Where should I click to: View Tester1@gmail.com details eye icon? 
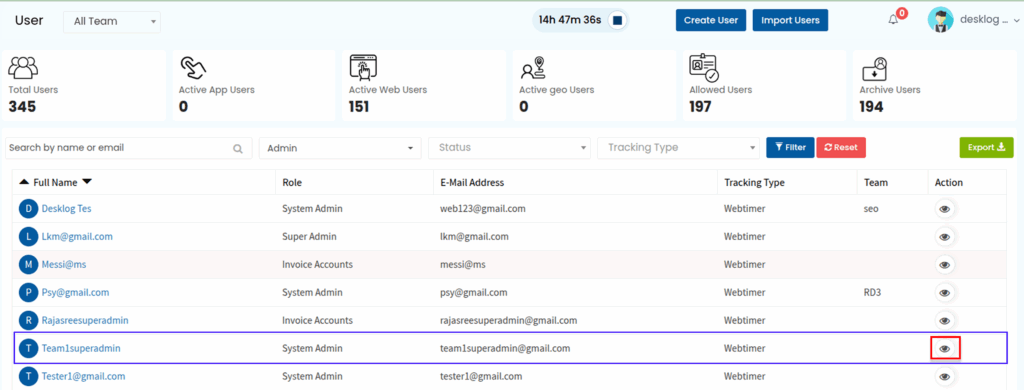(944, 376)
